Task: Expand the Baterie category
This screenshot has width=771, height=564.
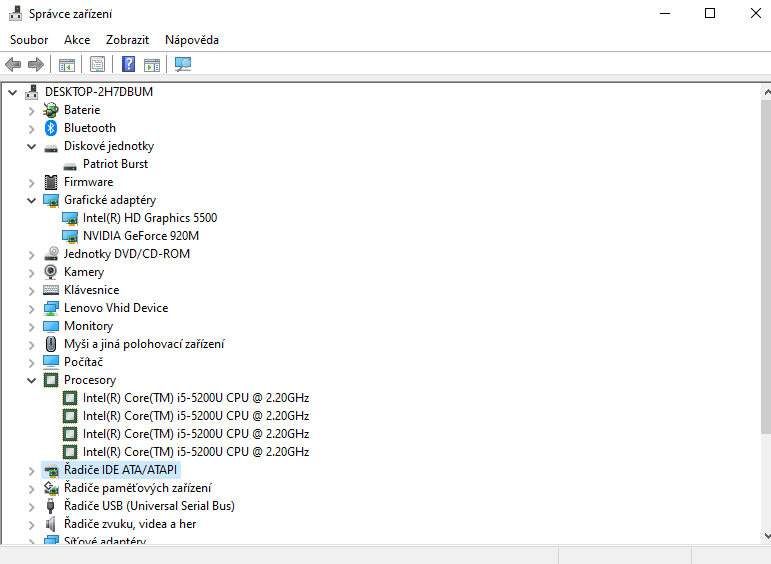Action: [x=31, y=111]
